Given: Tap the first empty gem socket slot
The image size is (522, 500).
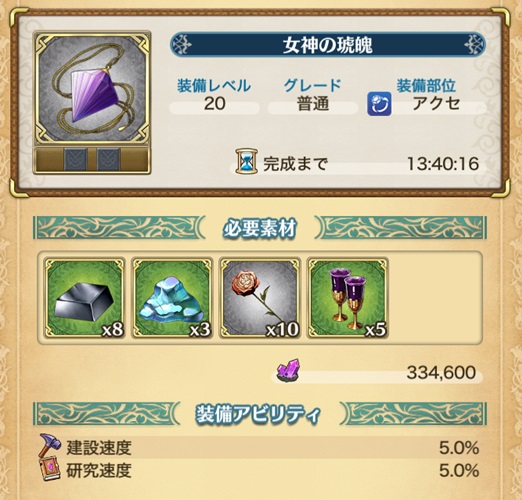Looking at the screenshot, I should [75, 159].
